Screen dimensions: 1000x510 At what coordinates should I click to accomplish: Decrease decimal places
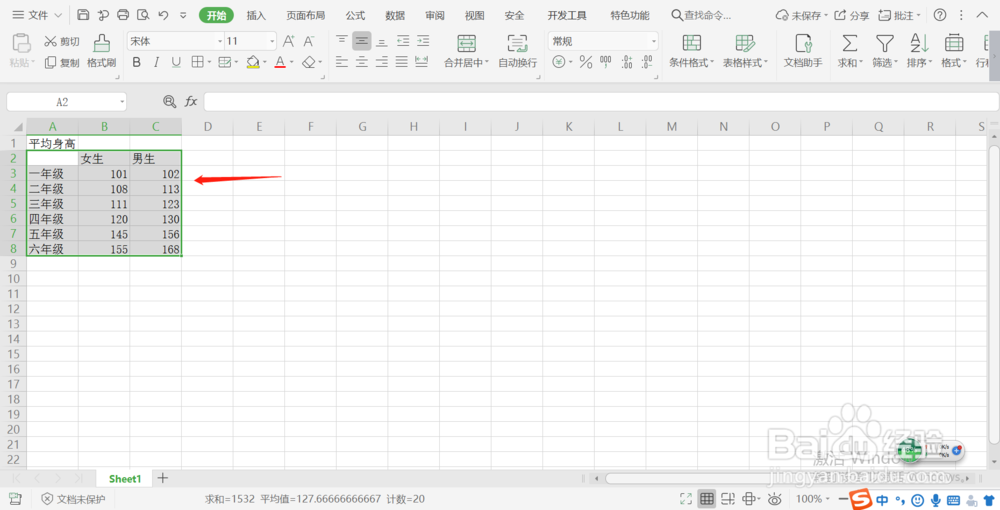647,62
